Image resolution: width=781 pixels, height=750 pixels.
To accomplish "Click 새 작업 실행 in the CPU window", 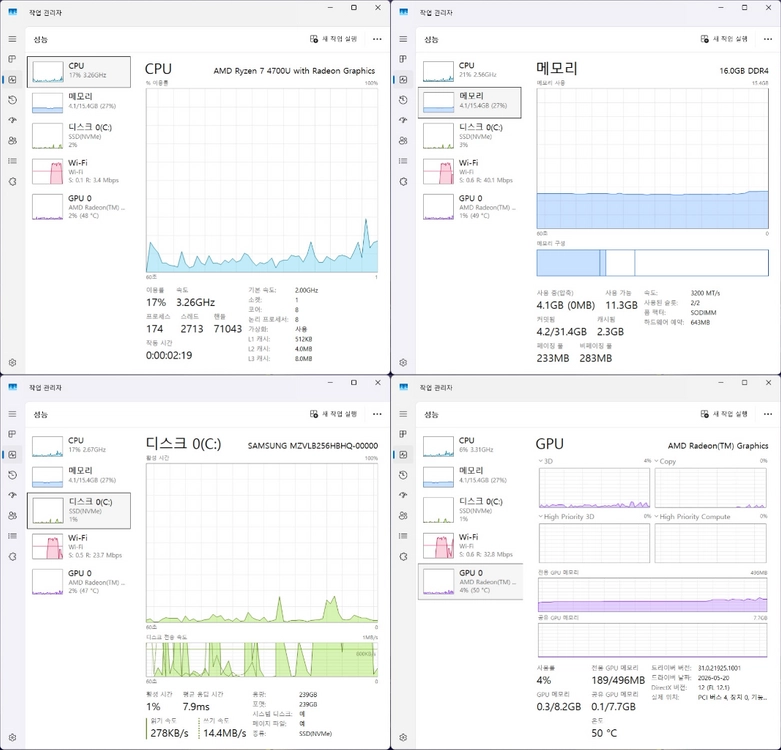I will click(333, 39).
